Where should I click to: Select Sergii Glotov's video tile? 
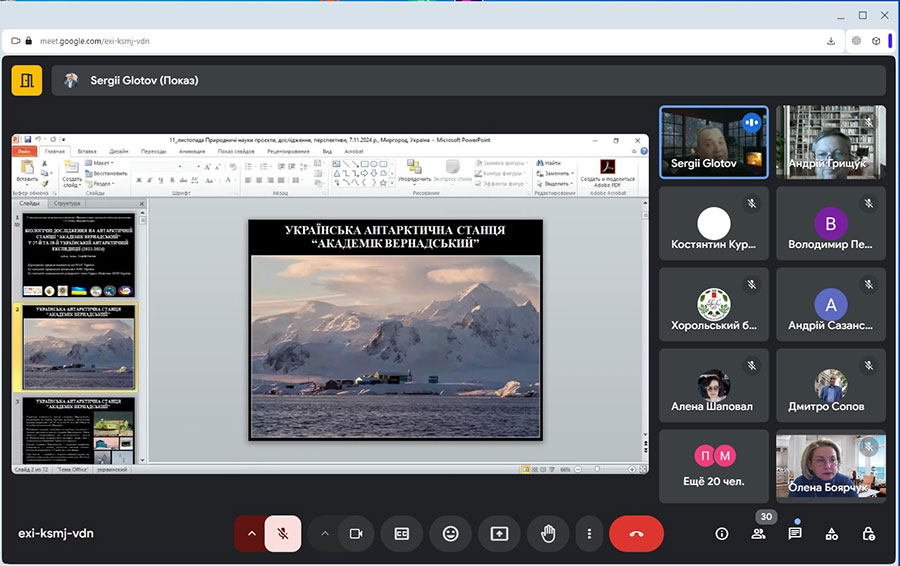point(714,141)
